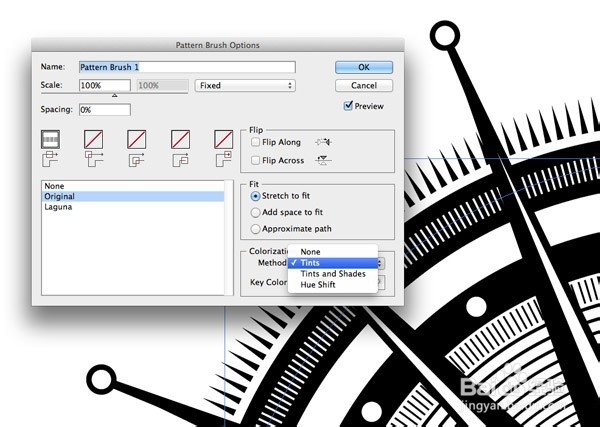Choose Hue Shift colorization method
600x427 pixels.
click(333, 285)
